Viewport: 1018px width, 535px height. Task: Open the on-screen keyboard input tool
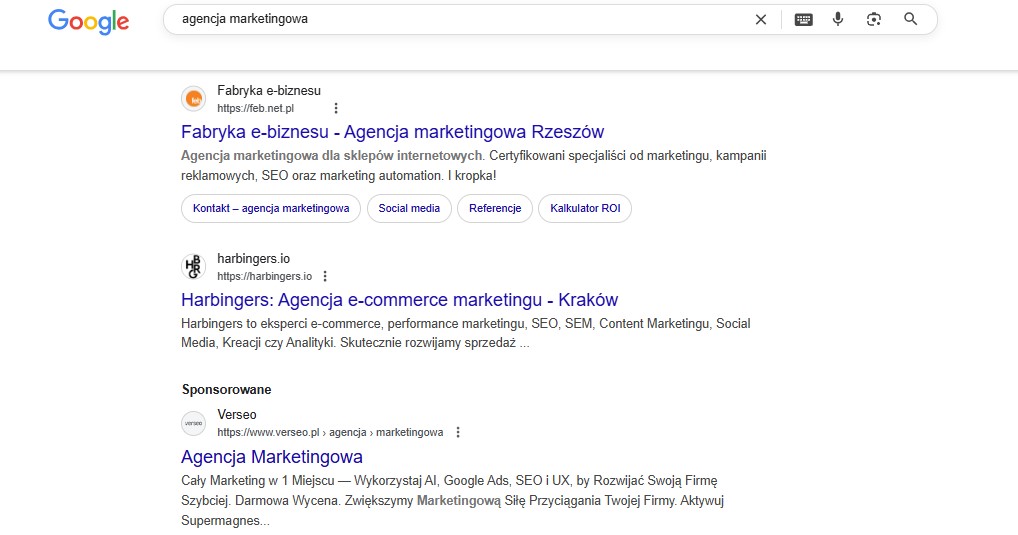pyautogui.click(x=804, y=19)
